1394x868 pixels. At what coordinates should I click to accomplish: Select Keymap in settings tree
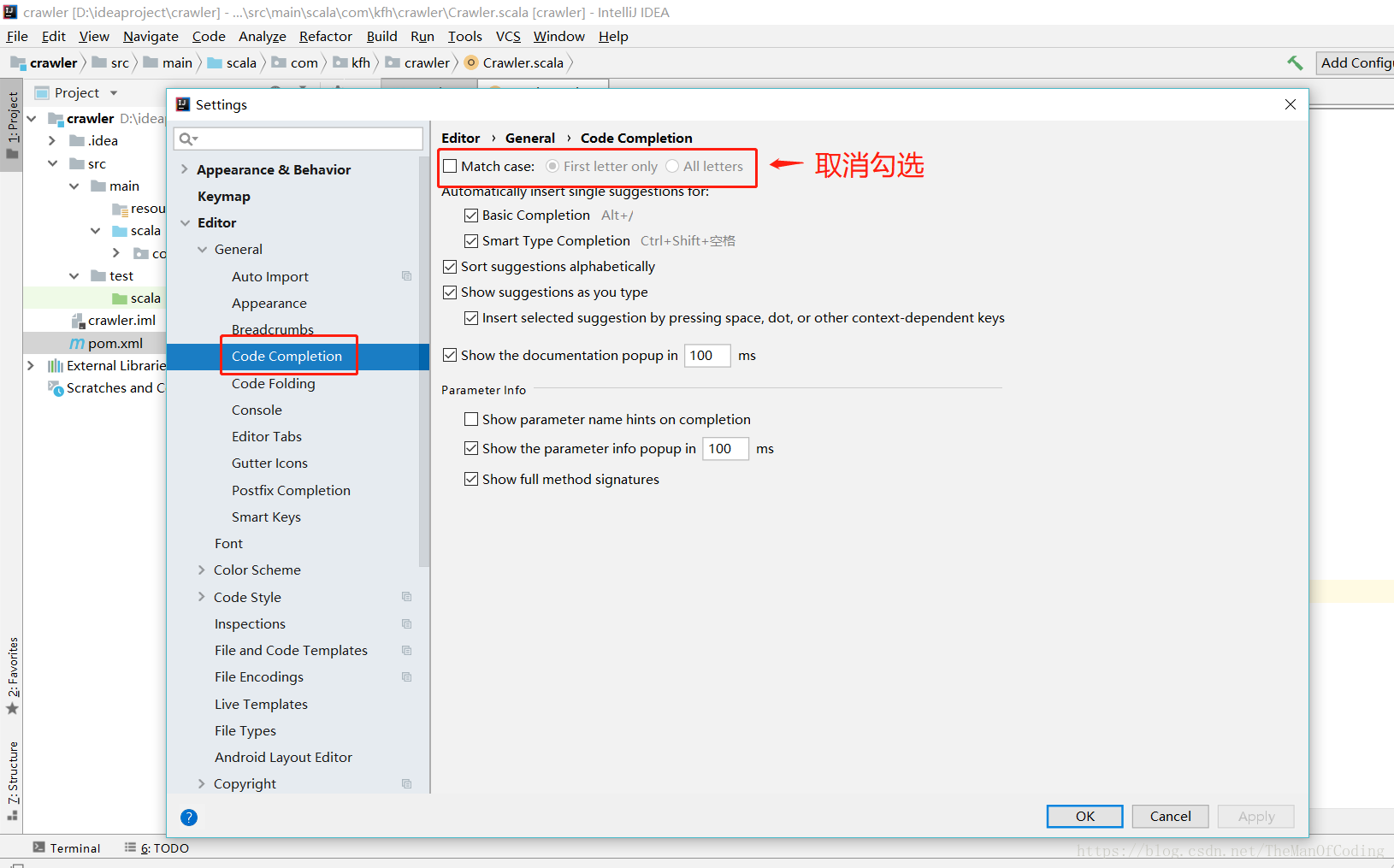click(224, 196)
